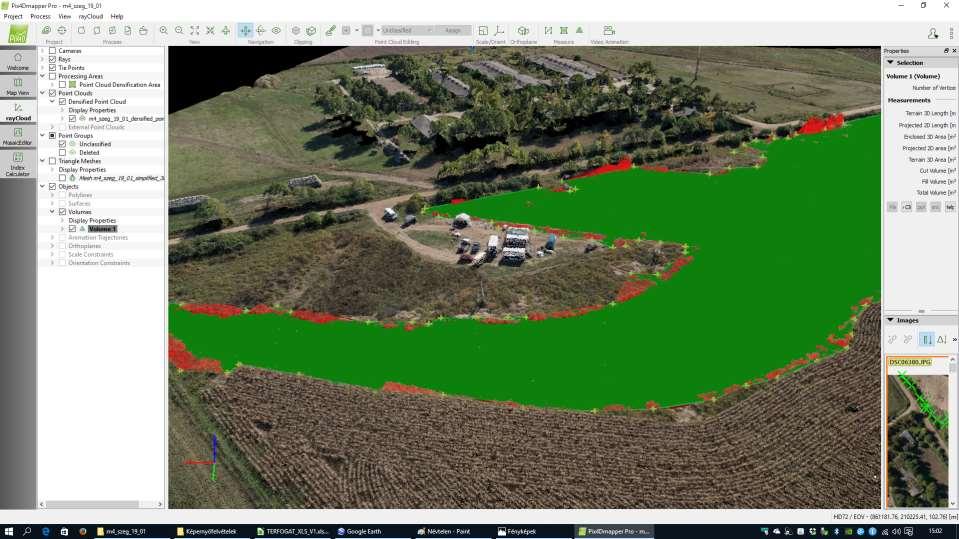
Task: Enable Point Cloud Densification Area checkbox
Action: (x=62, y=85)
